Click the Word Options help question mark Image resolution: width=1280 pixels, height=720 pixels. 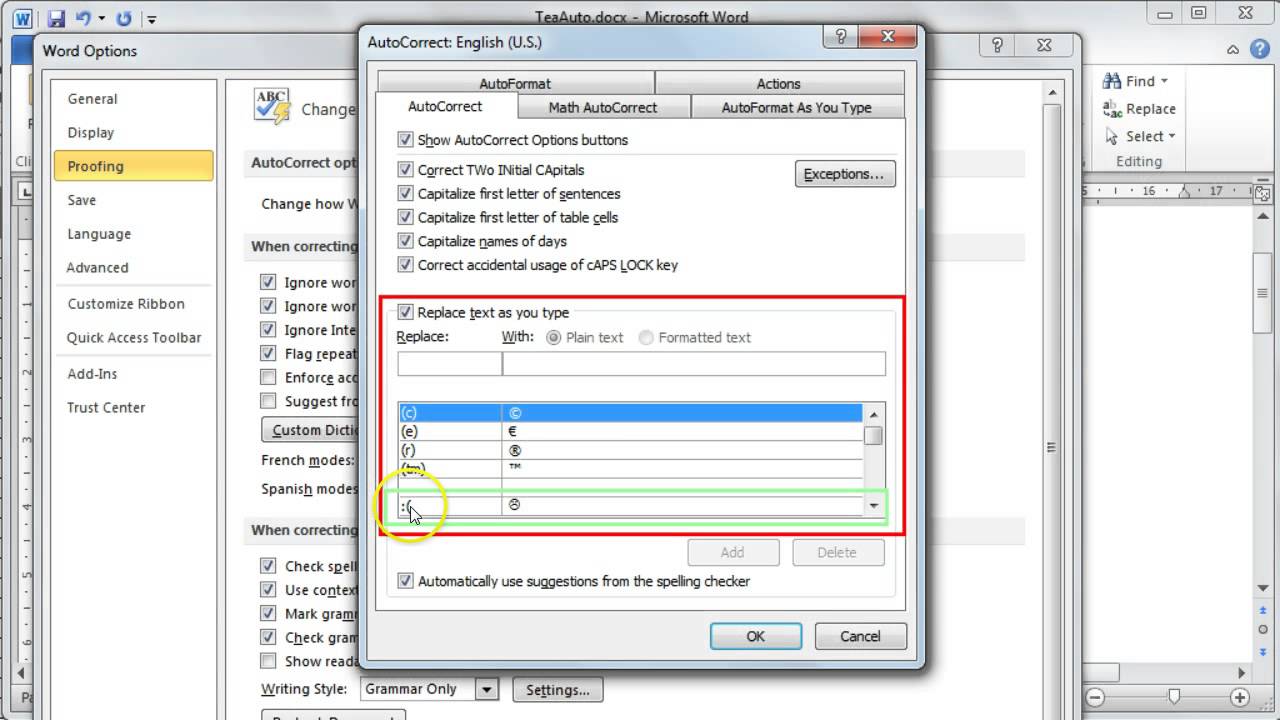pos(997,46)
